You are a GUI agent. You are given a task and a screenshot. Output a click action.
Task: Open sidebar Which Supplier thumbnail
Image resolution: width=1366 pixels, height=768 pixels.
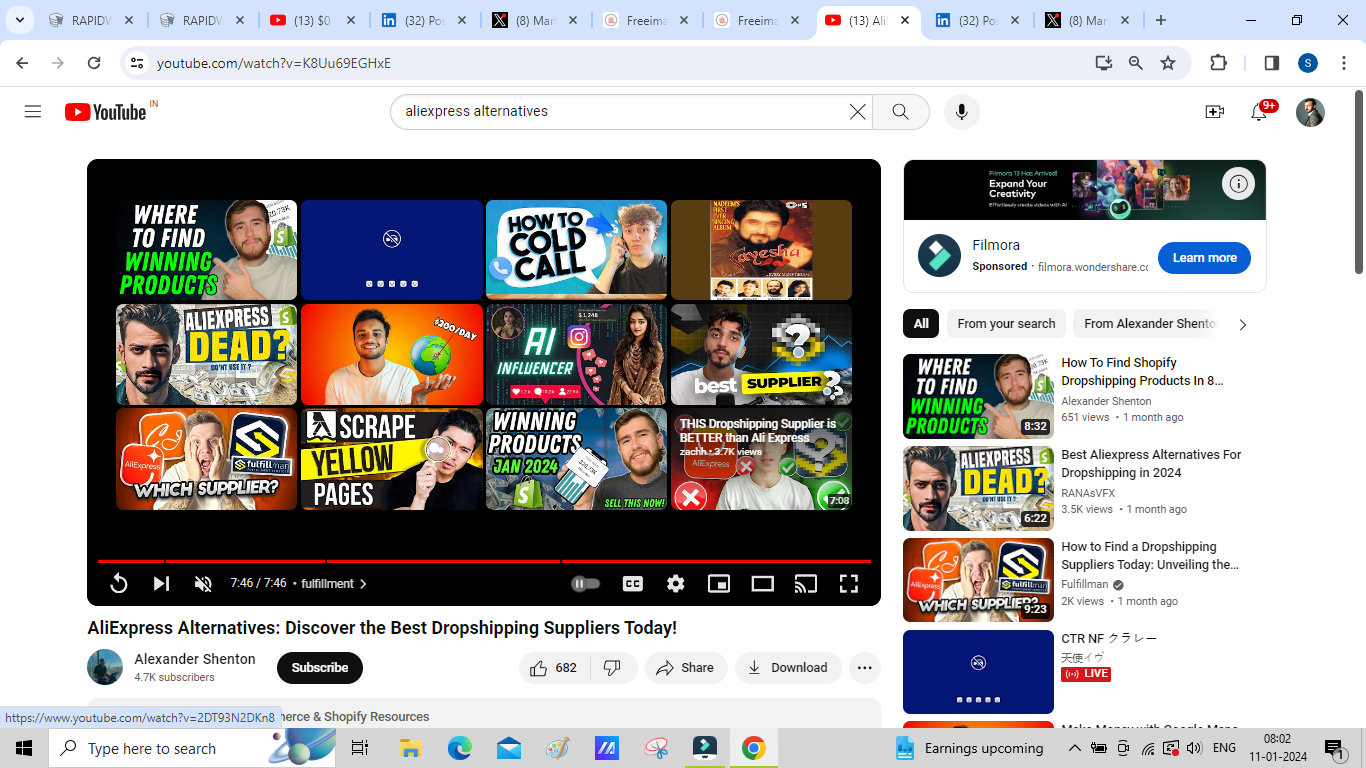(x=978, y=580)
